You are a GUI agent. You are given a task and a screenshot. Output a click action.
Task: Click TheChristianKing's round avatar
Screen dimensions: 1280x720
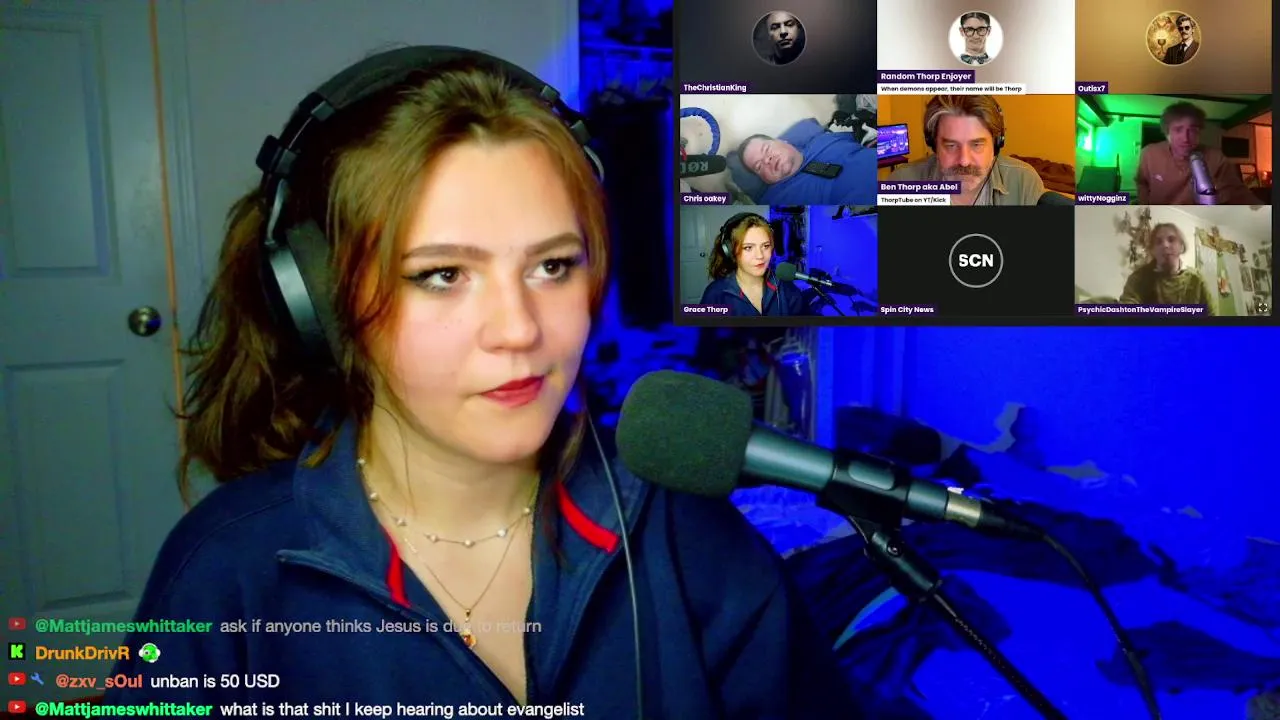point(778,38)
